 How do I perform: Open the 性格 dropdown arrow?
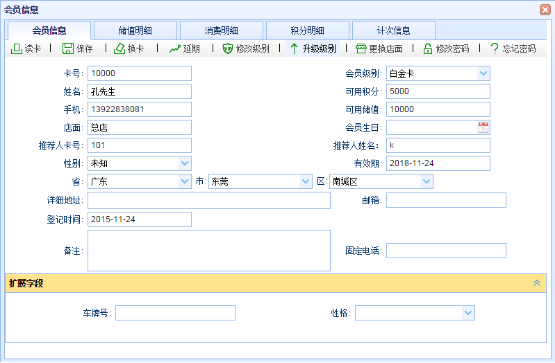pyautogui.click(x=468, y=313)
